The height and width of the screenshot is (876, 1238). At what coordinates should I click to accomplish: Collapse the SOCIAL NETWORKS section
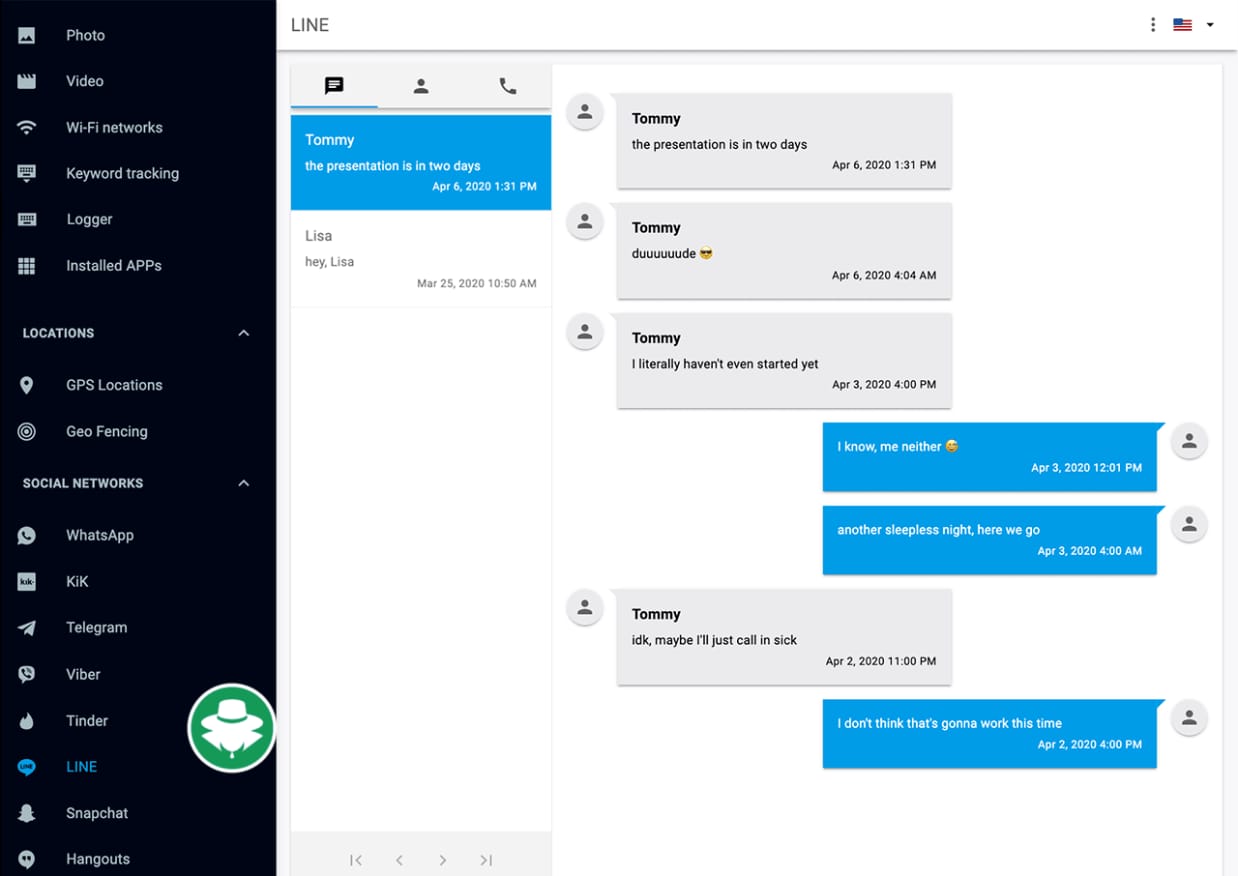pyautogui.click(x=243, y=482)
